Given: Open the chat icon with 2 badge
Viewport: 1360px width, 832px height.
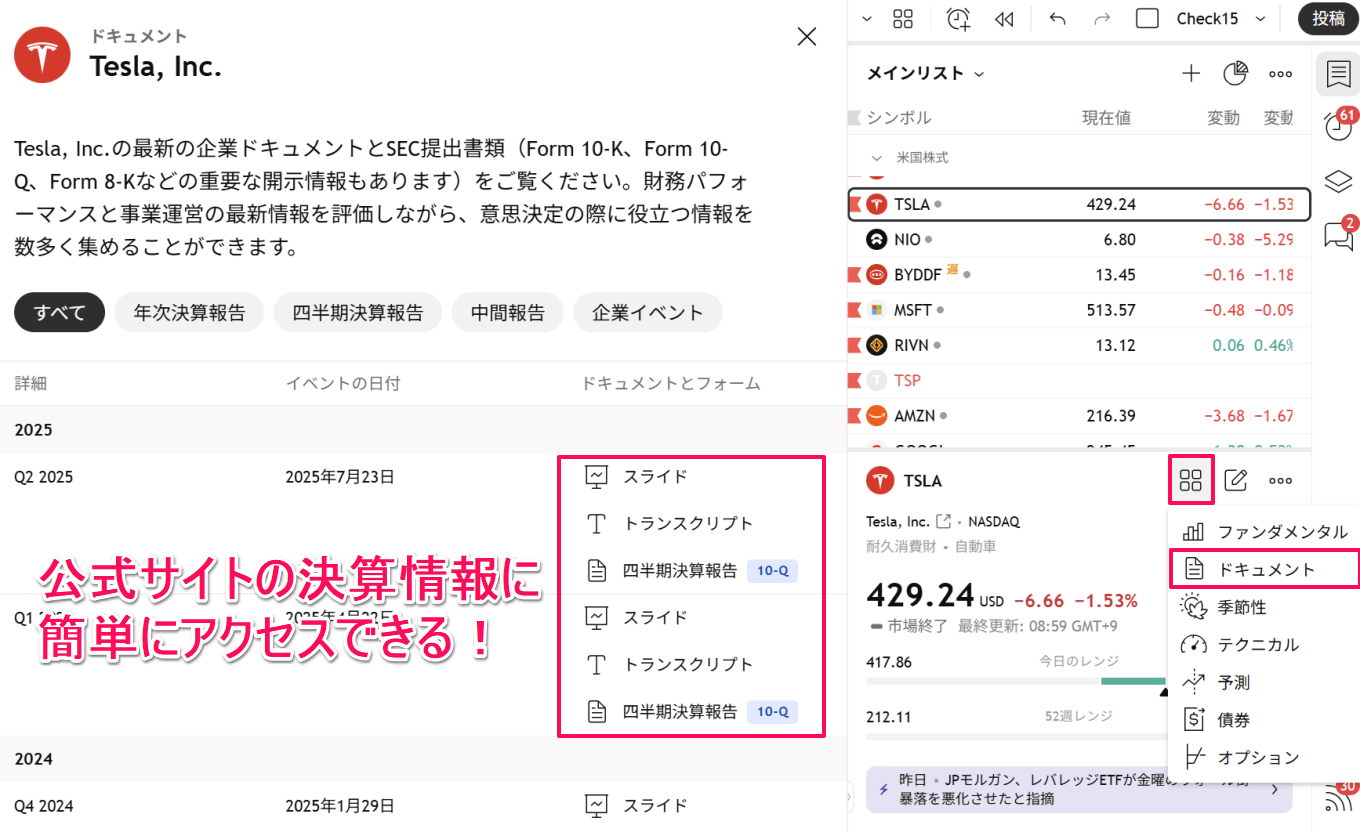Looking at the screenshot, I should click(x=1338, y=235).
